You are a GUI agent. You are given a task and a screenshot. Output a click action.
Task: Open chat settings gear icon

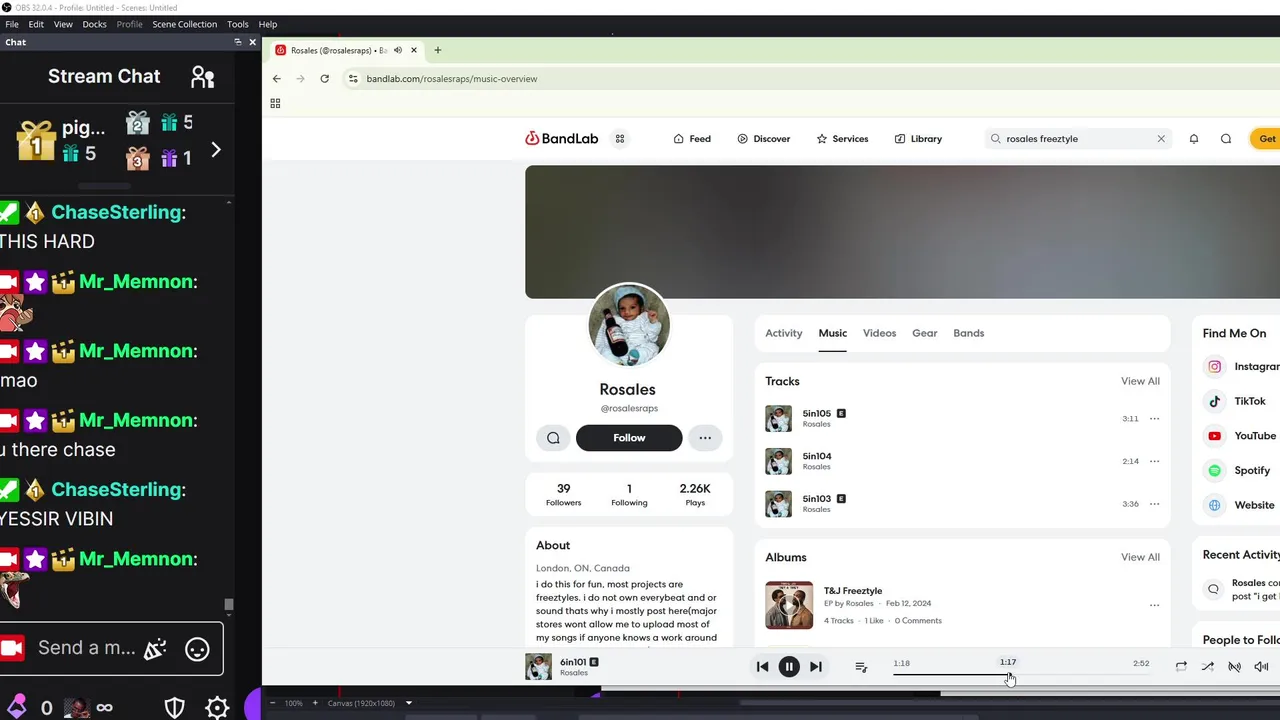[x=217, y=708]
